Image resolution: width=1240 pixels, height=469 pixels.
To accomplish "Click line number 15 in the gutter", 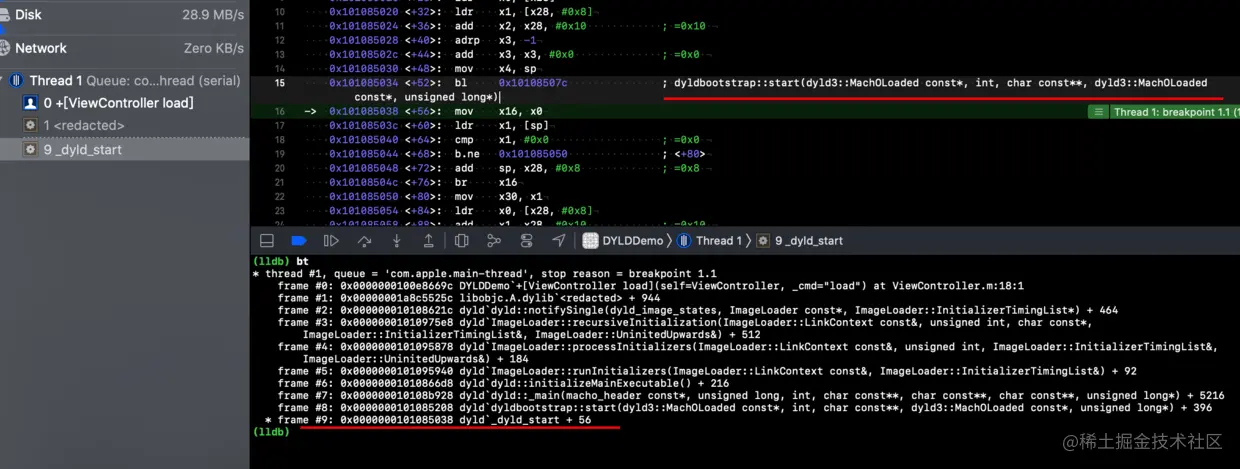I will [x=279, y=83].
